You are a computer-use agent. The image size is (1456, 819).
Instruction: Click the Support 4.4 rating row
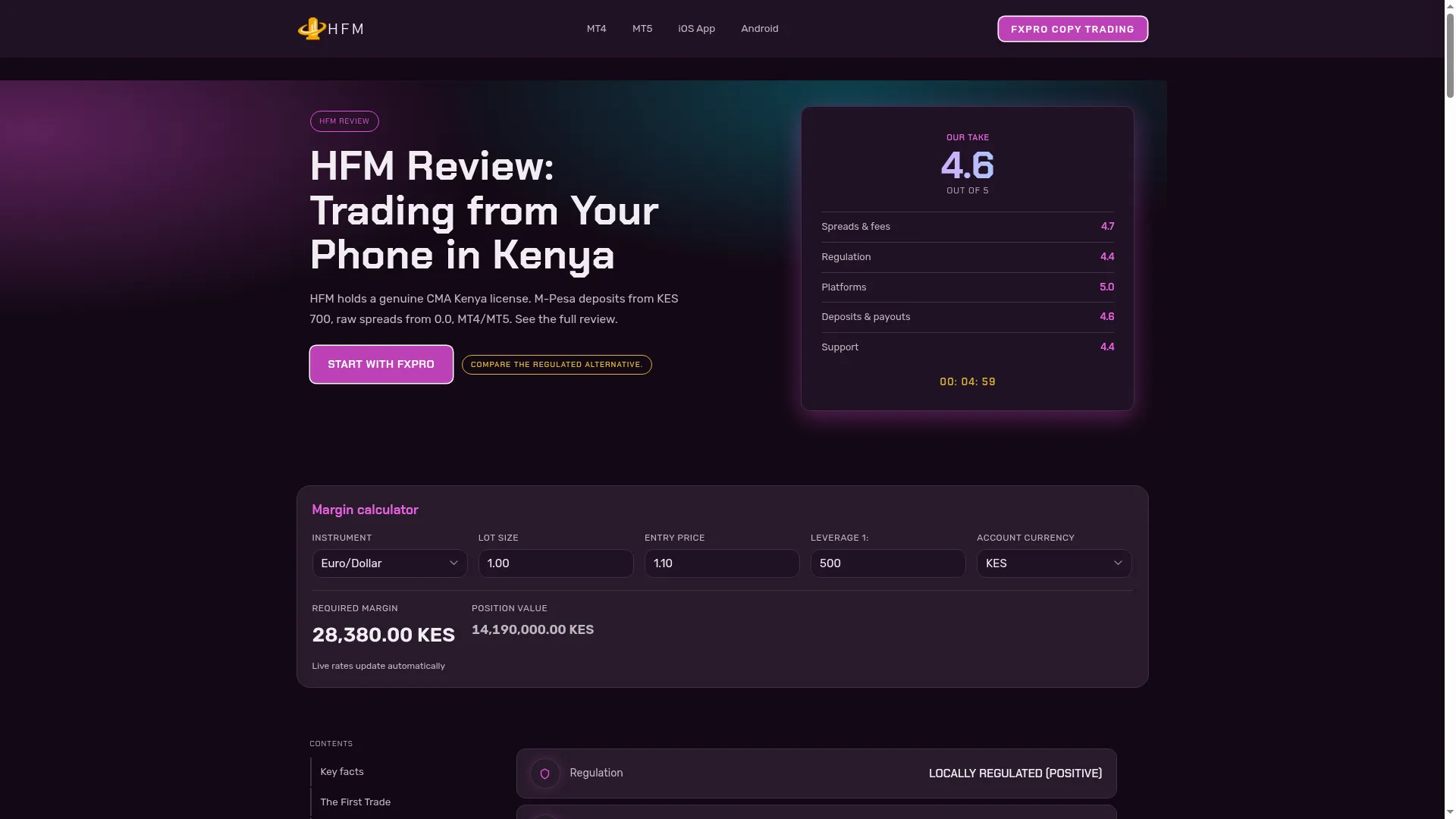(x=968, y=347)
